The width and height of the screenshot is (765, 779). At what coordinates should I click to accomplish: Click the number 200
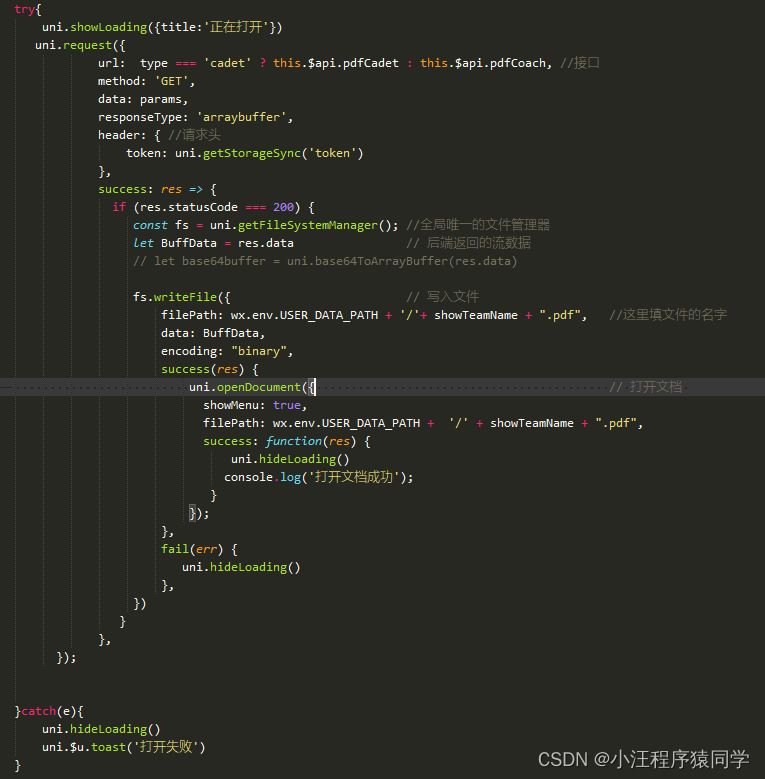283,207
